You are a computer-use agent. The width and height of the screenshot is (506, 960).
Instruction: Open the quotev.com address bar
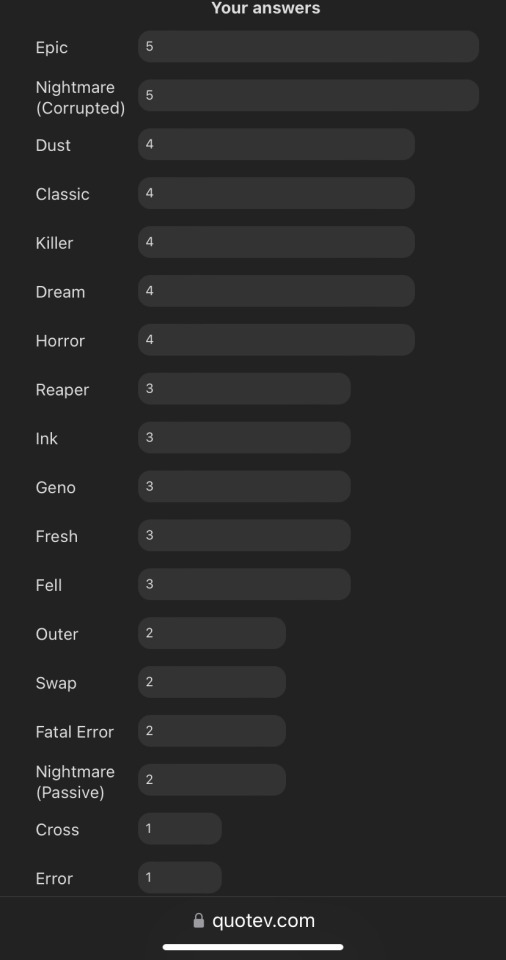click(253, 921)
